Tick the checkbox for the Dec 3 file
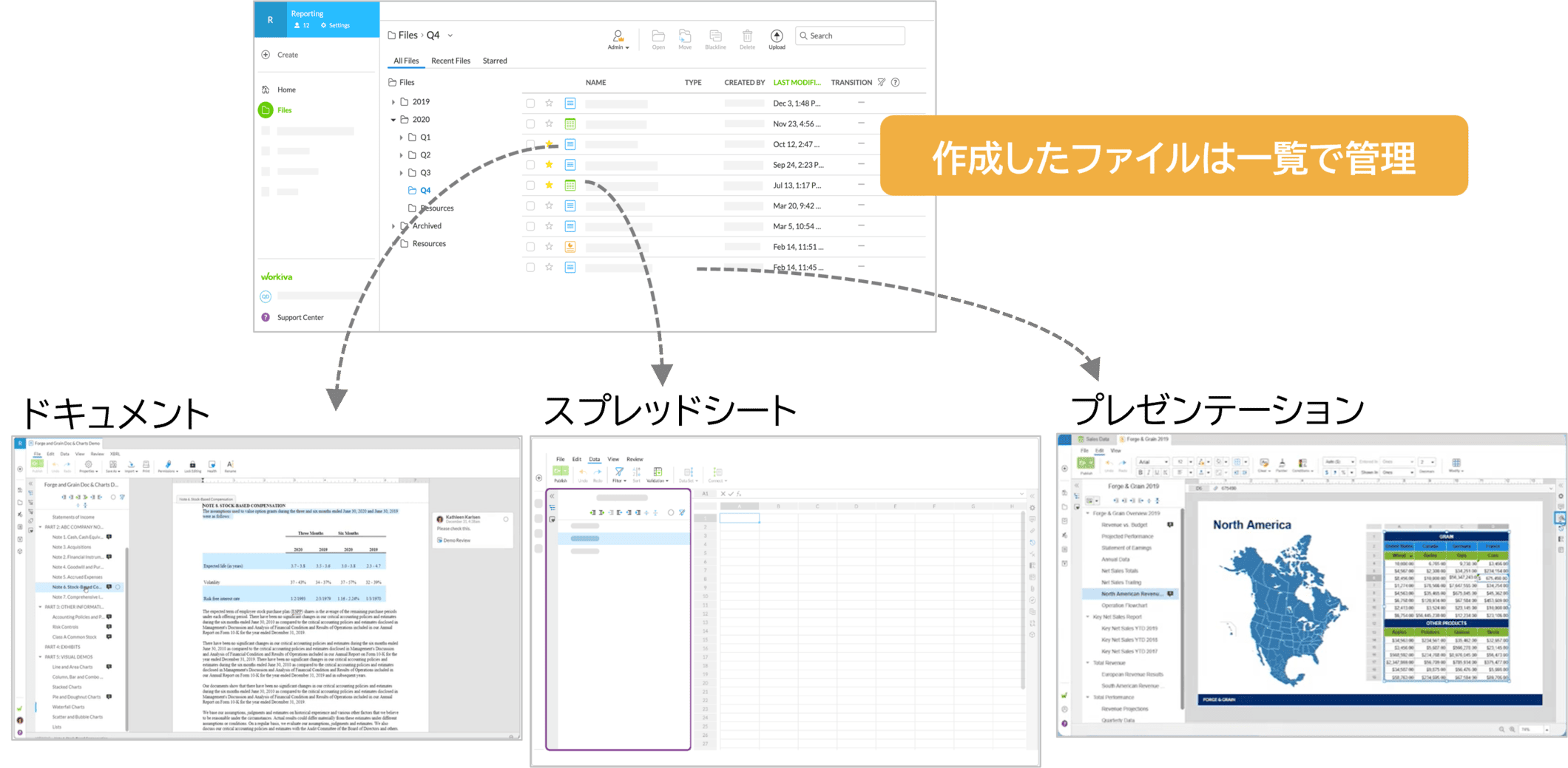 tap(530, 103)
